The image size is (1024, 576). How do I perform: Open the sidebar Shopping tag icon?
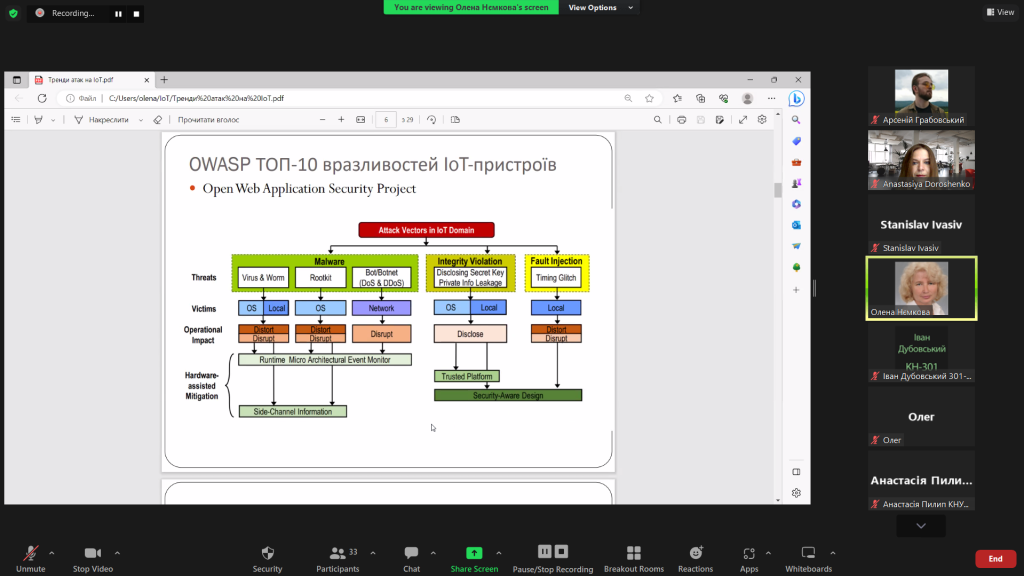point(796,141)
